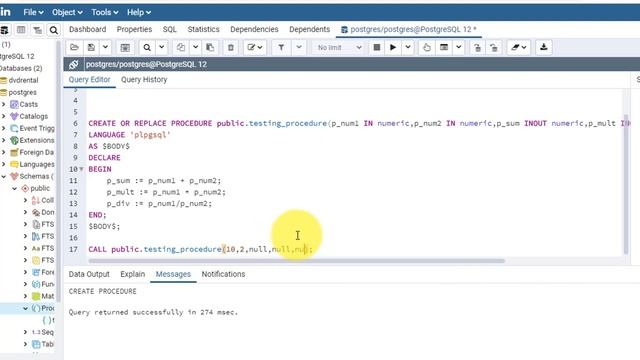
Task: Open the Explain results tab
Action: pos(133,274)
